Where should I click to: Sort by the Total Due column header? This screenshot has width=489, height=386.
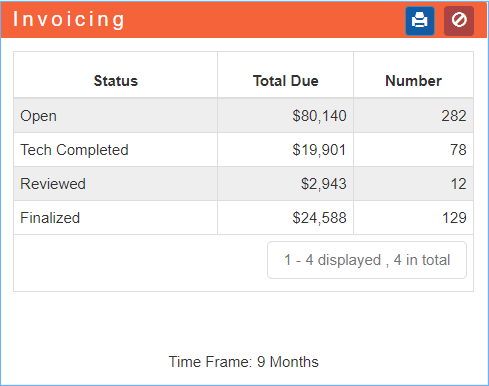[x=286, y=81]
